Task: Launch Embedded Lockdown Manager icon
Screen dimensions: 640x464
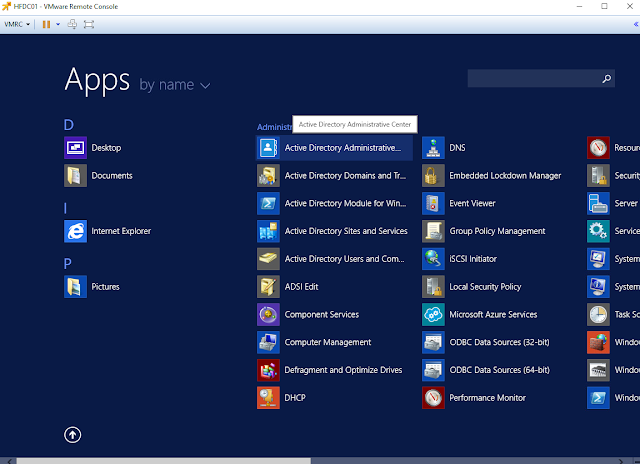Action: pyautogui.click(x=433, y=175)
